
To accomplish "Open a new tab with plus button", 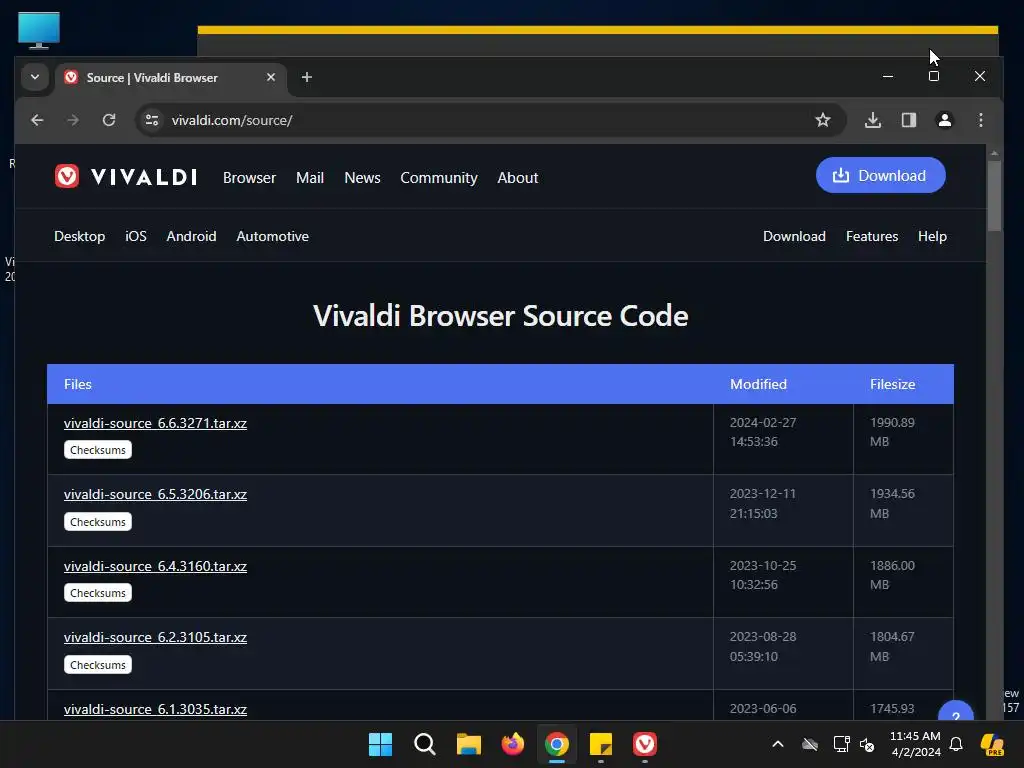I will point(306,77).
